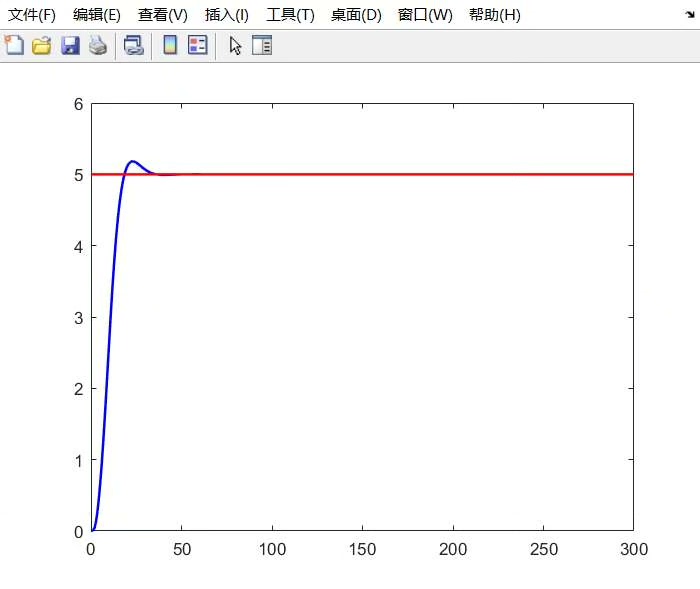Open the 桌面(D) menu
700x589 pixels.
pos(356,15)
